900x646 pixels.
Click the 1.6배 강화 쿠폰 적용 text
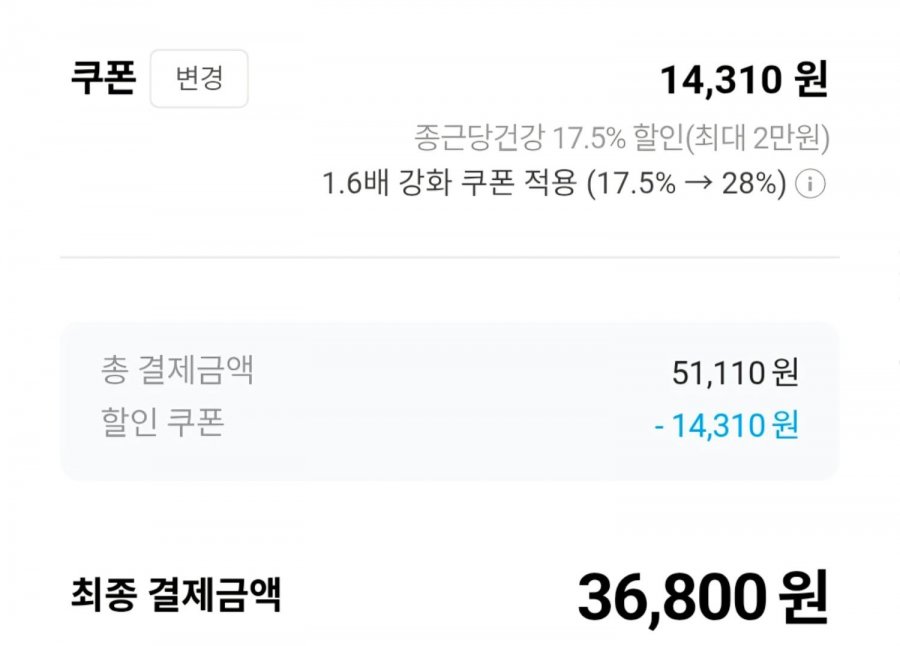click(449, 185)
